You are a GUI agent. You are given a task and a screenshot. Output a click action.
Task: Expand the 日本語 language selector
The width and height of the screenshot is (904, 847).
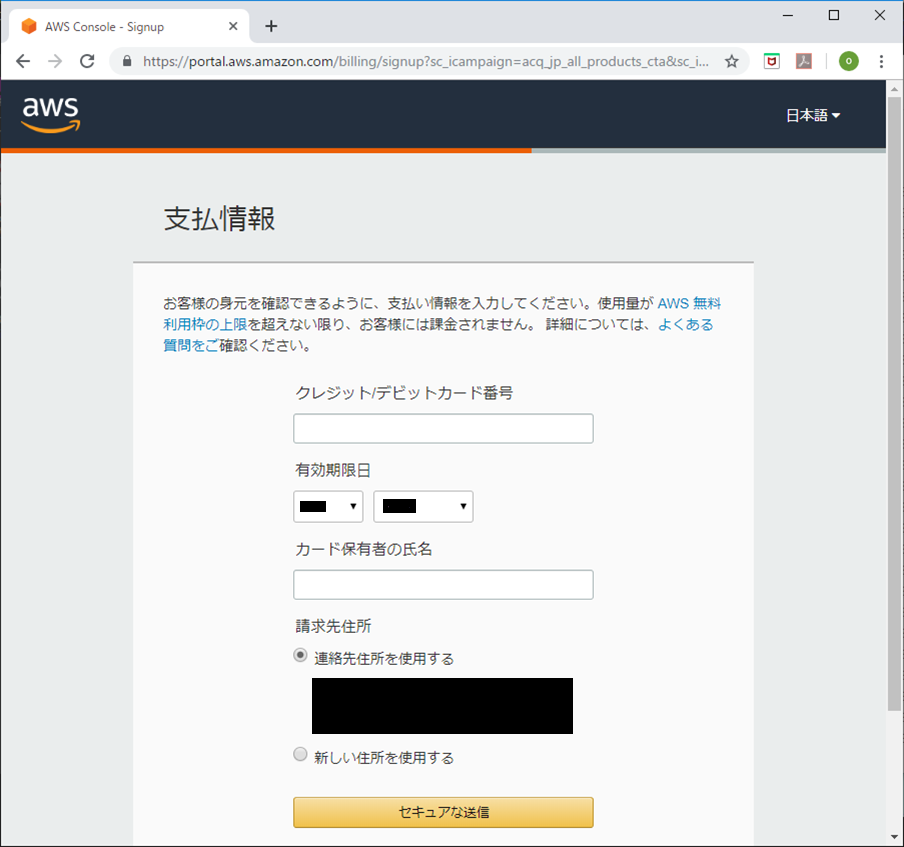pyautogui.click(x=813, y=115)
